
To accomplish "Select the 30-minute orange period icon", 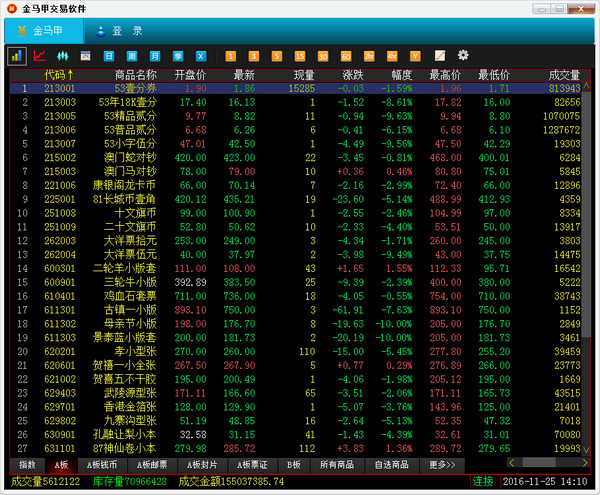I will click(x=323, y=57).
